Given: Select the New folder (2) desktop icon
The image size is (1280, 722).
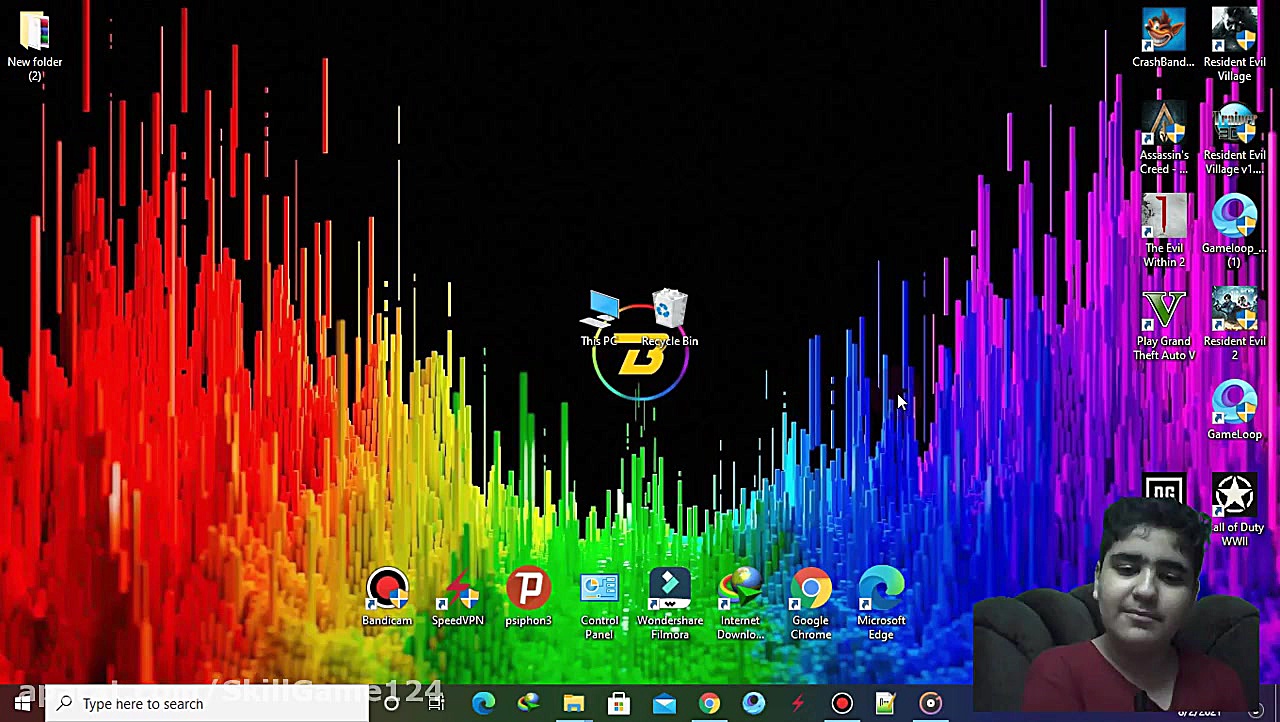Looking at the screenshot, I should (x=34, y=45).
